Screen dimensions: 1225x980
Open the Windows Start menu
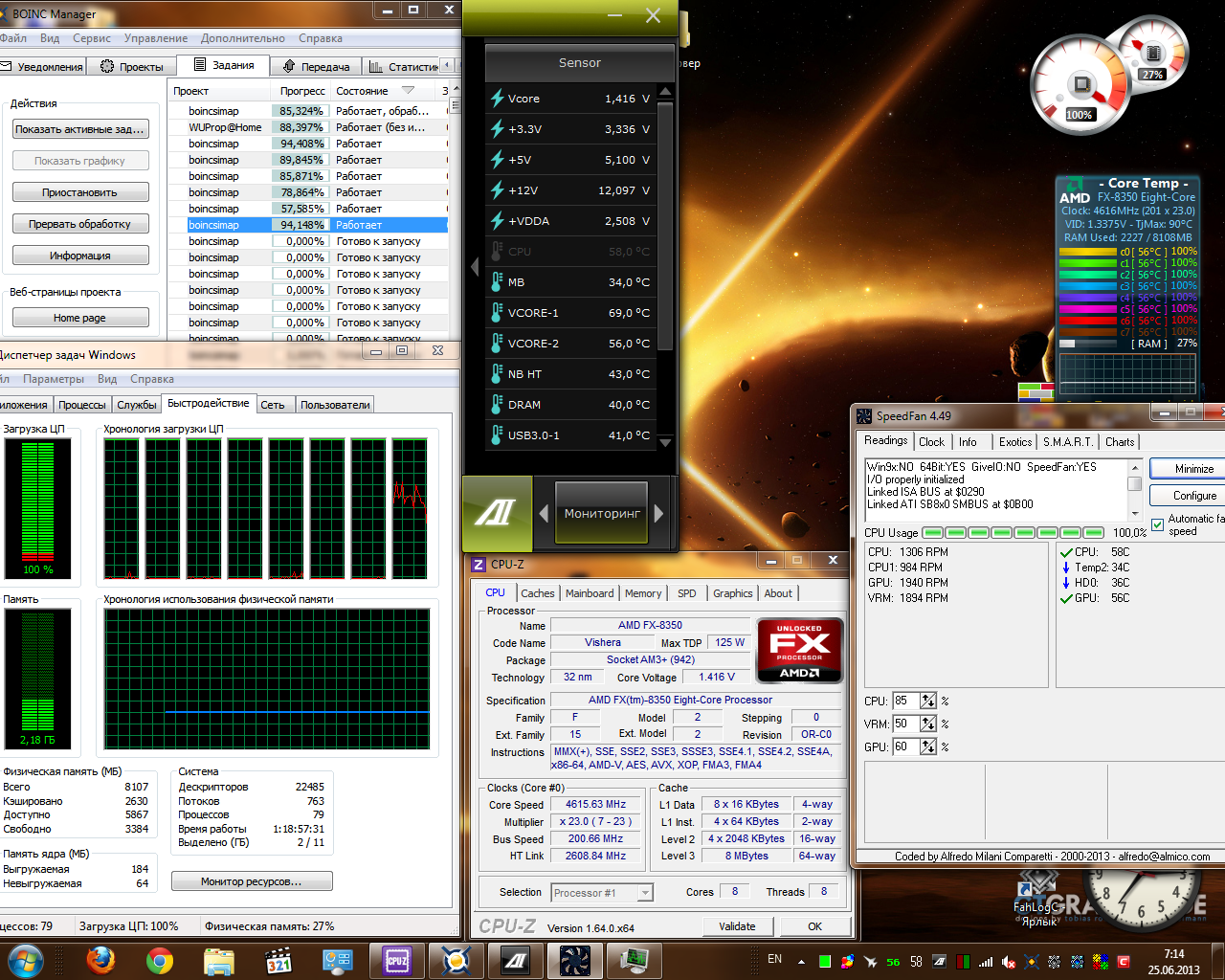25,960
